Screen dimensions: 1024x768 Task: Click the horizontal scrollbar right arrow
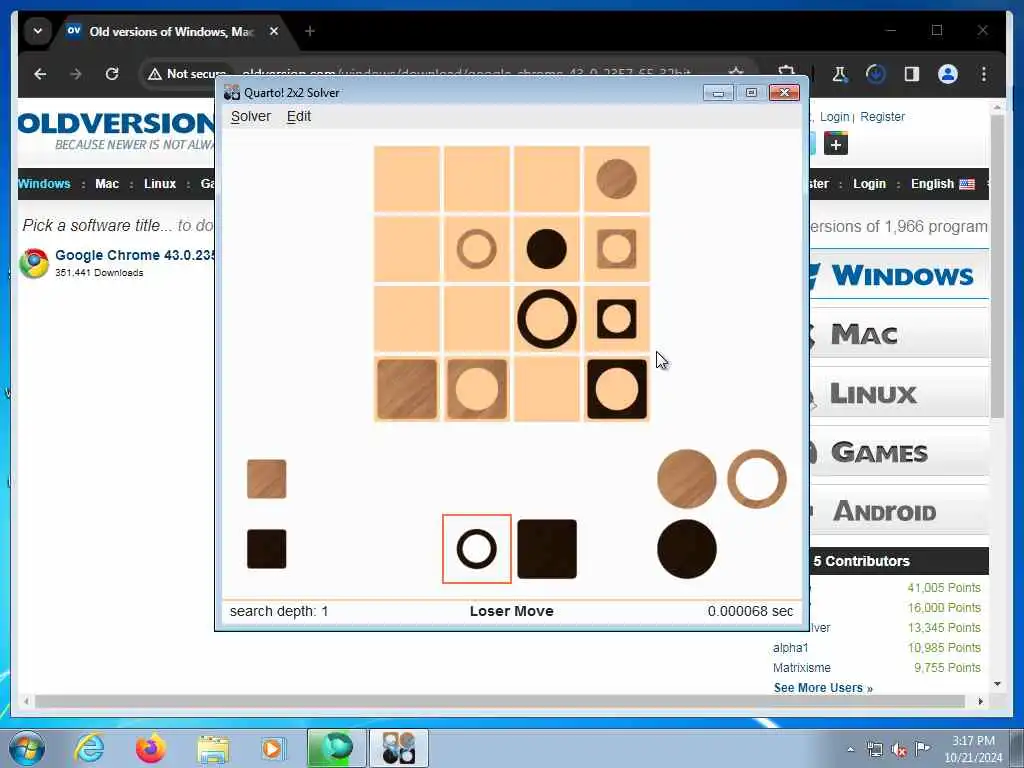tap(980, 701)
